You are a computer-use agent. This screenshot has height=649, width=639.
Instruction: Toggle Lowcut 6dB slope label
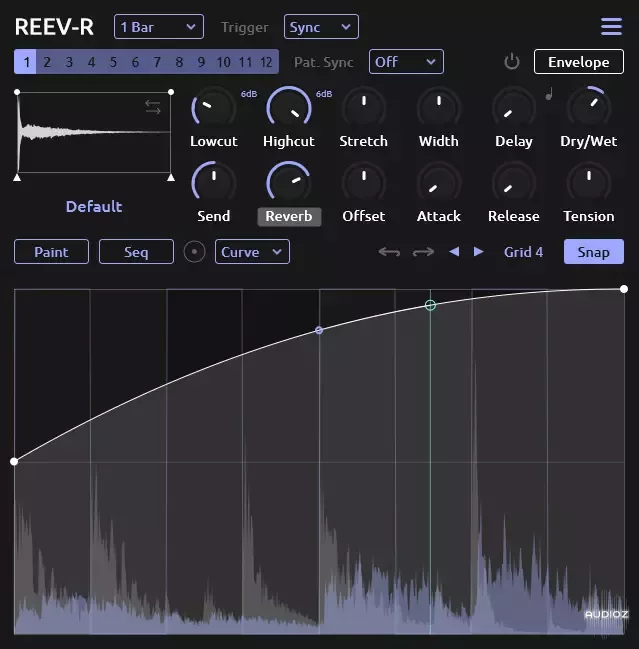(x=249, y=94)
